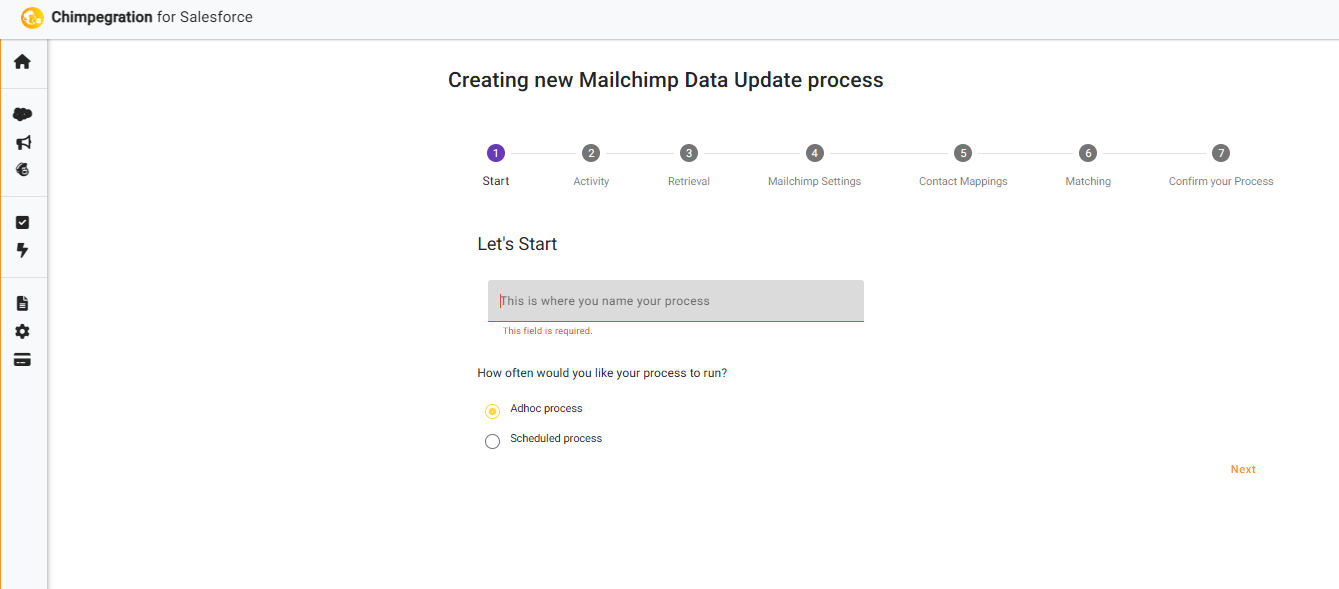Jump to step 3 Retrieval
Image resolution: width=1339 pixels, height=589 pixels.
point(688,153)
